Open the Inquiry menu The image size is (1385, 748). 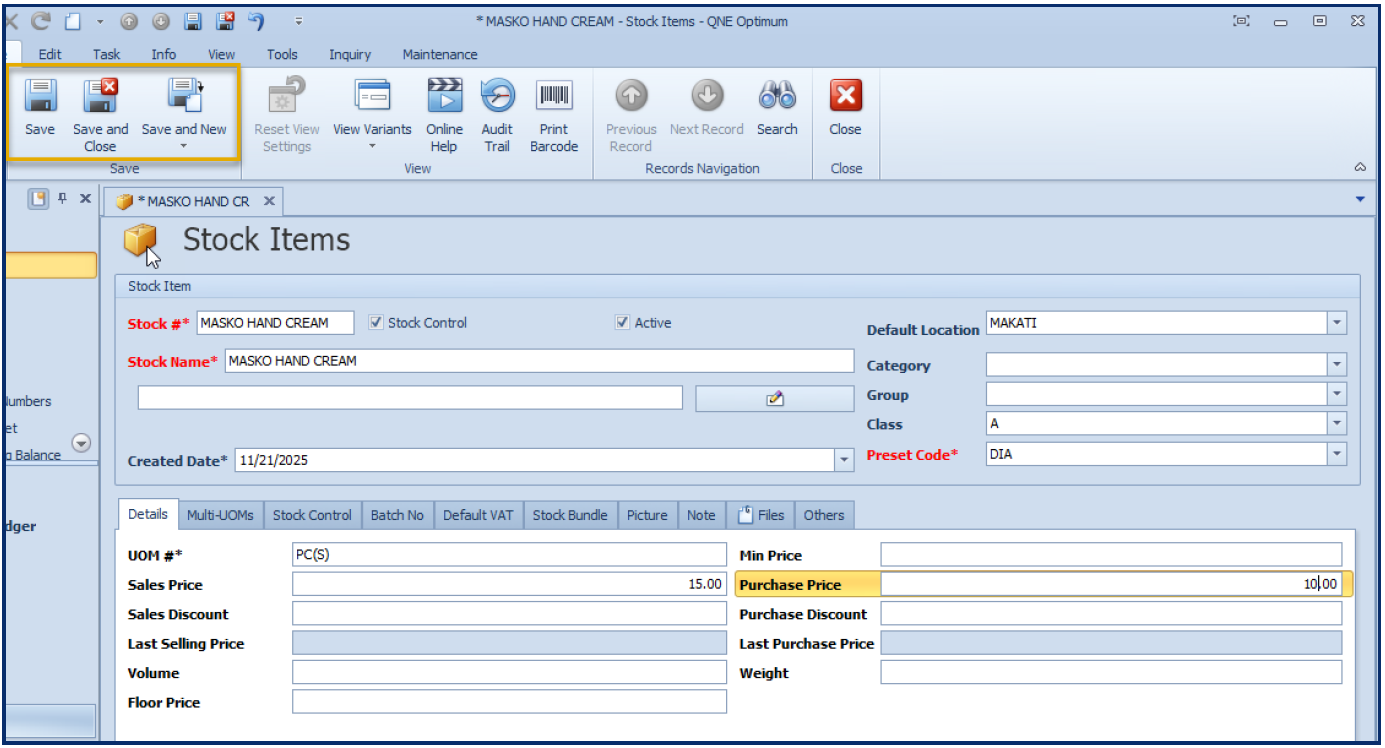(x=350, y=54)
